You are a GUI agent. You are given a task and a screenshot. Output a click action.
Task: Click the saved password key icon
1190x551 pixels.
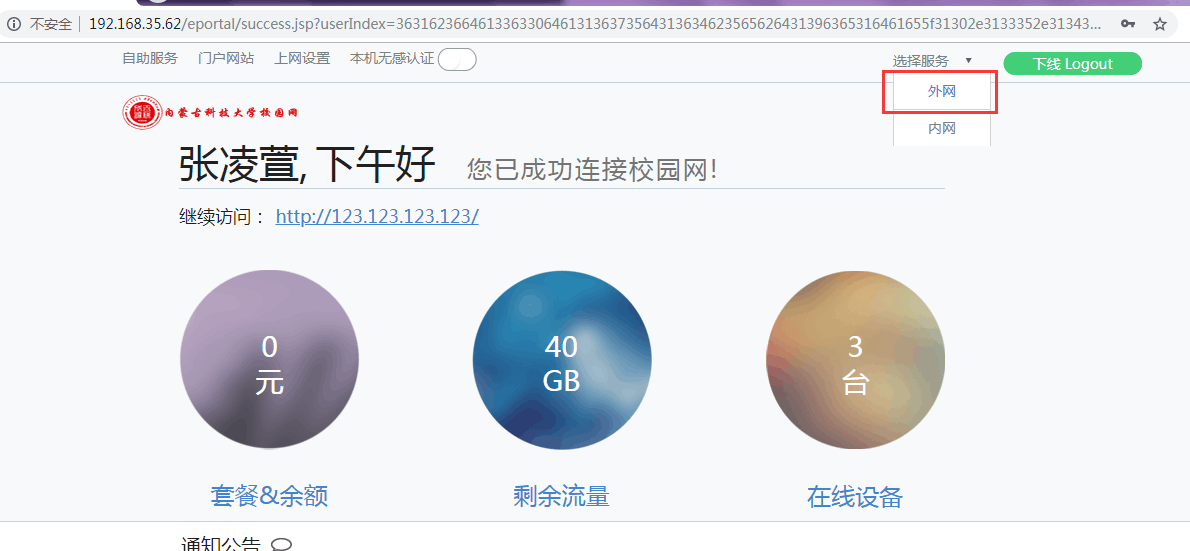[1128, 24]
